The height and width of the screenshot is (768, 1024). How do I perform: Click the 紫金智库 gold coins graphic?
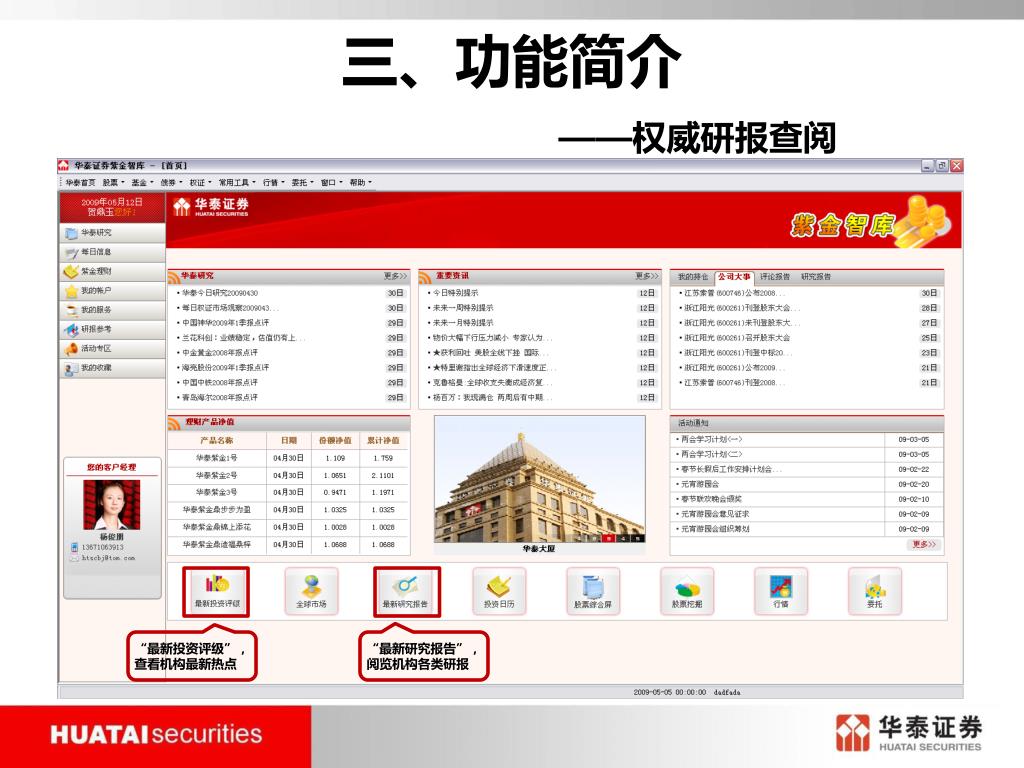click(923, 221)
